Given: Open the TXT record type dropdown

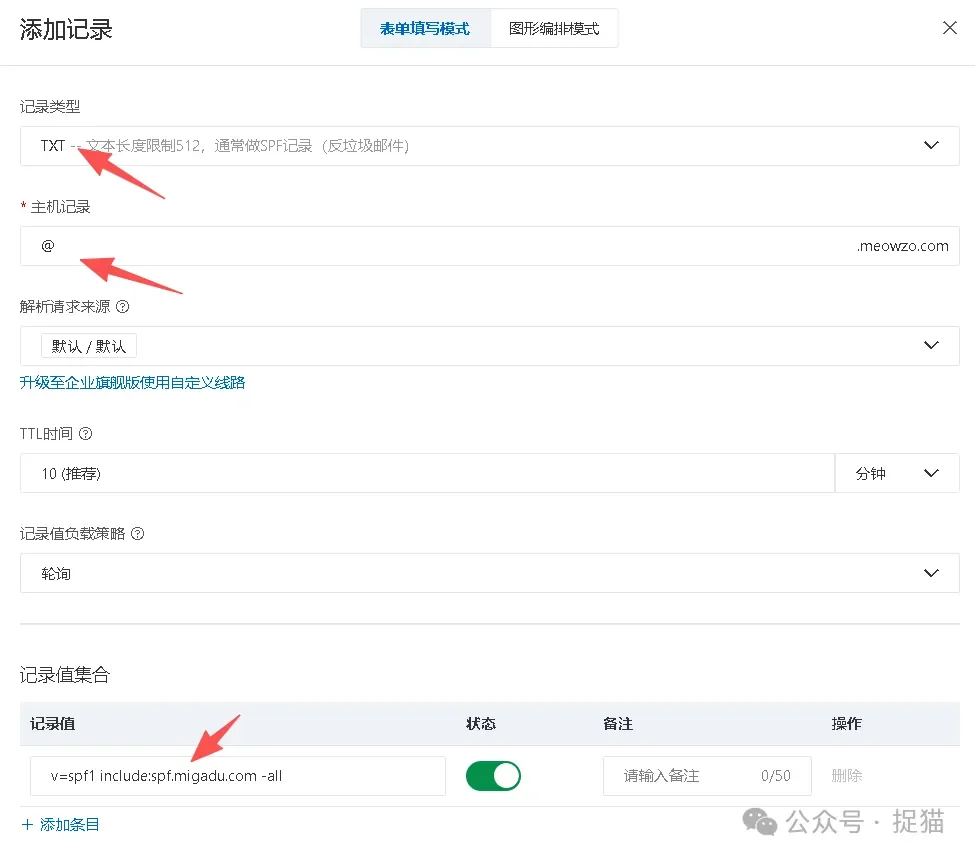Looking at the screenshot, I should (931, 145).
